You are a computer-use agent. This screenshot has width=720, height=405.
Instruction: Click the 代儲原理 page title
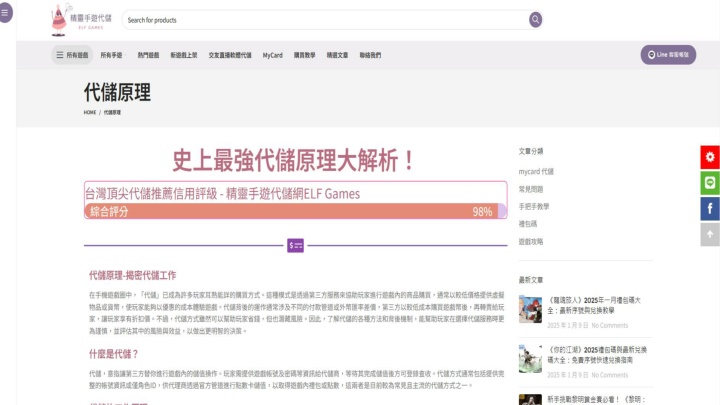[x=117, y=92]
